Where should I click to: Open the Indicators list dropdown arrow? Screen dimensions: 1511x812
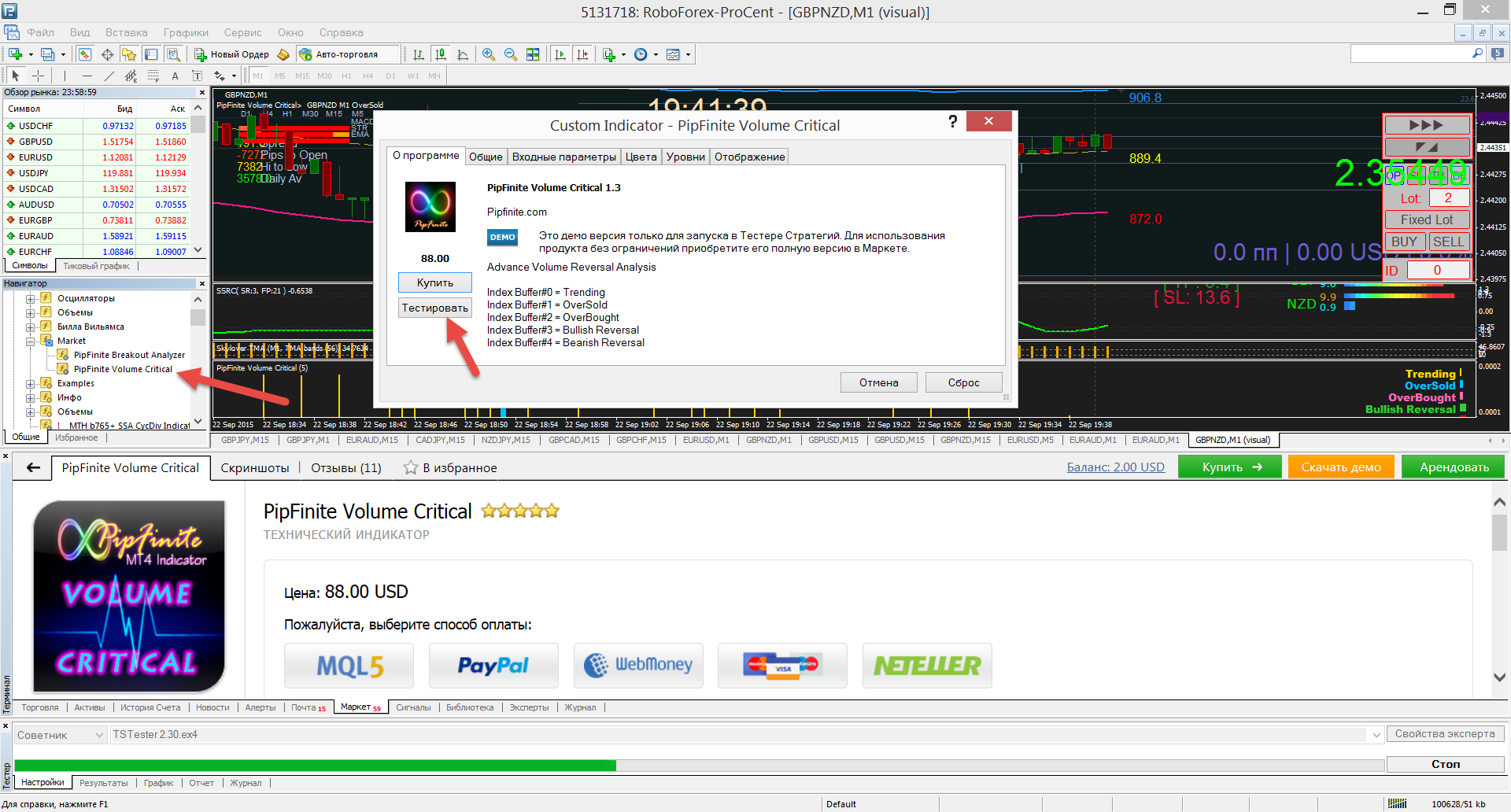[x=623, y=54]
